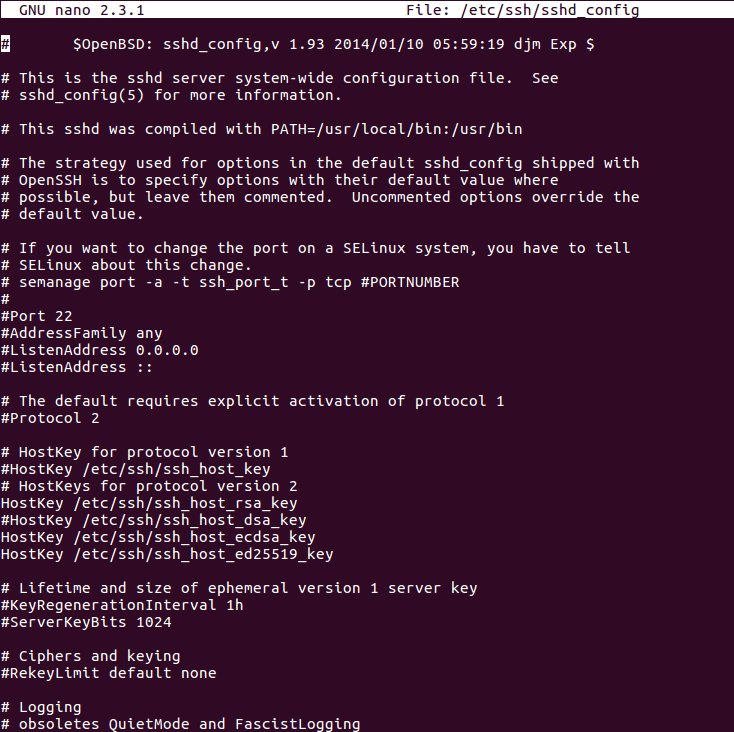Click the semanage port command comment line

230,282
